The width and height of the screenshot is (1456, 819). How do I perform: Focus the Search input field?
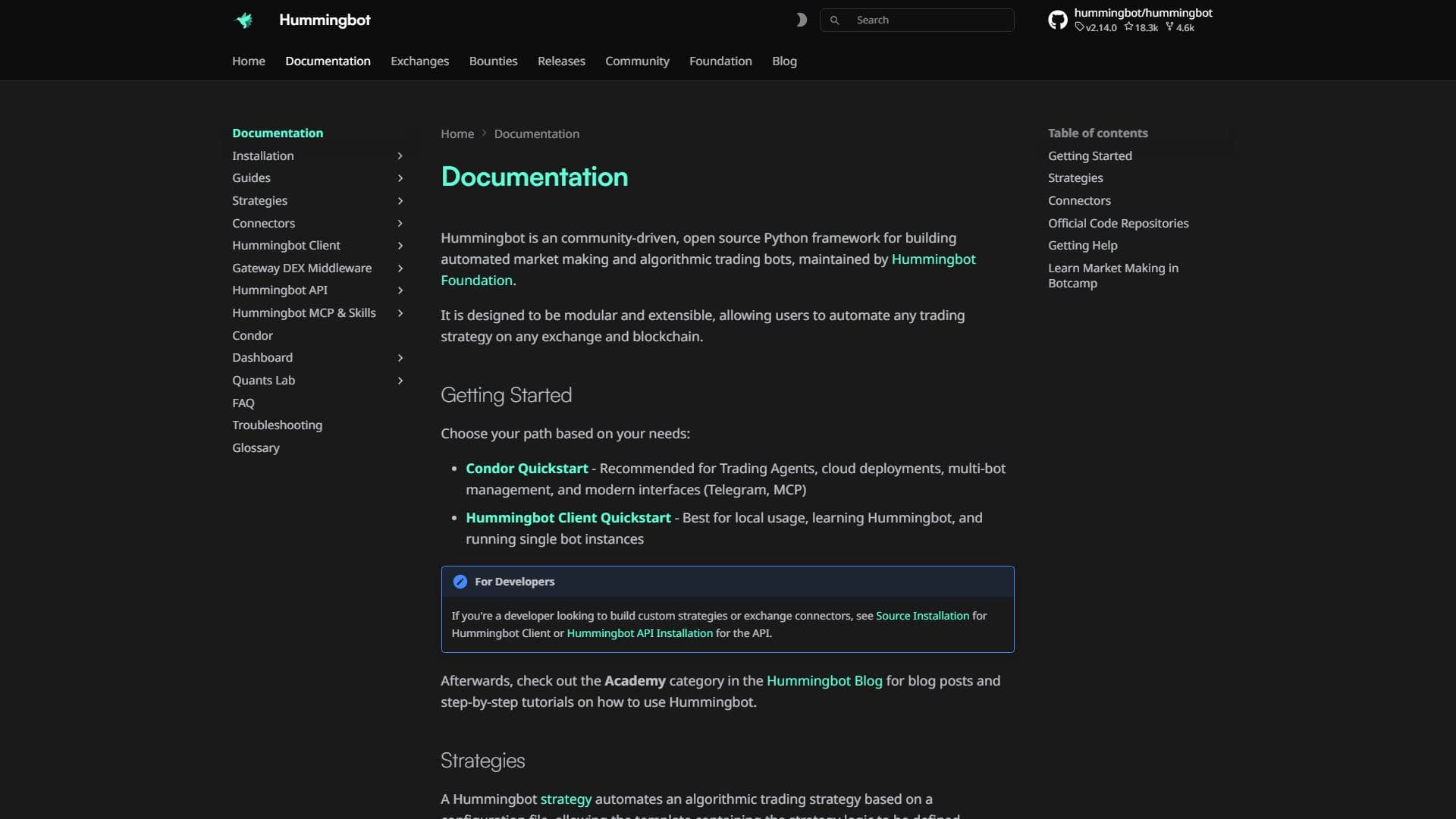click(x=917, y=20)
